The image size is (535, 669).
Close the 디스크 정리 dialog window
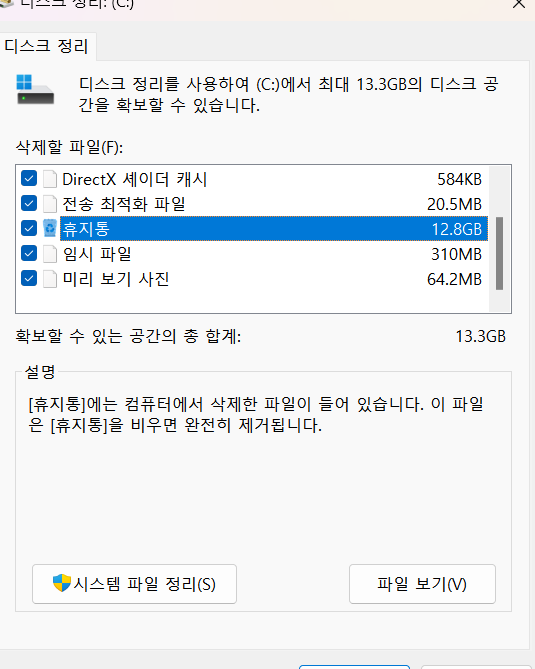click(519, 4)
